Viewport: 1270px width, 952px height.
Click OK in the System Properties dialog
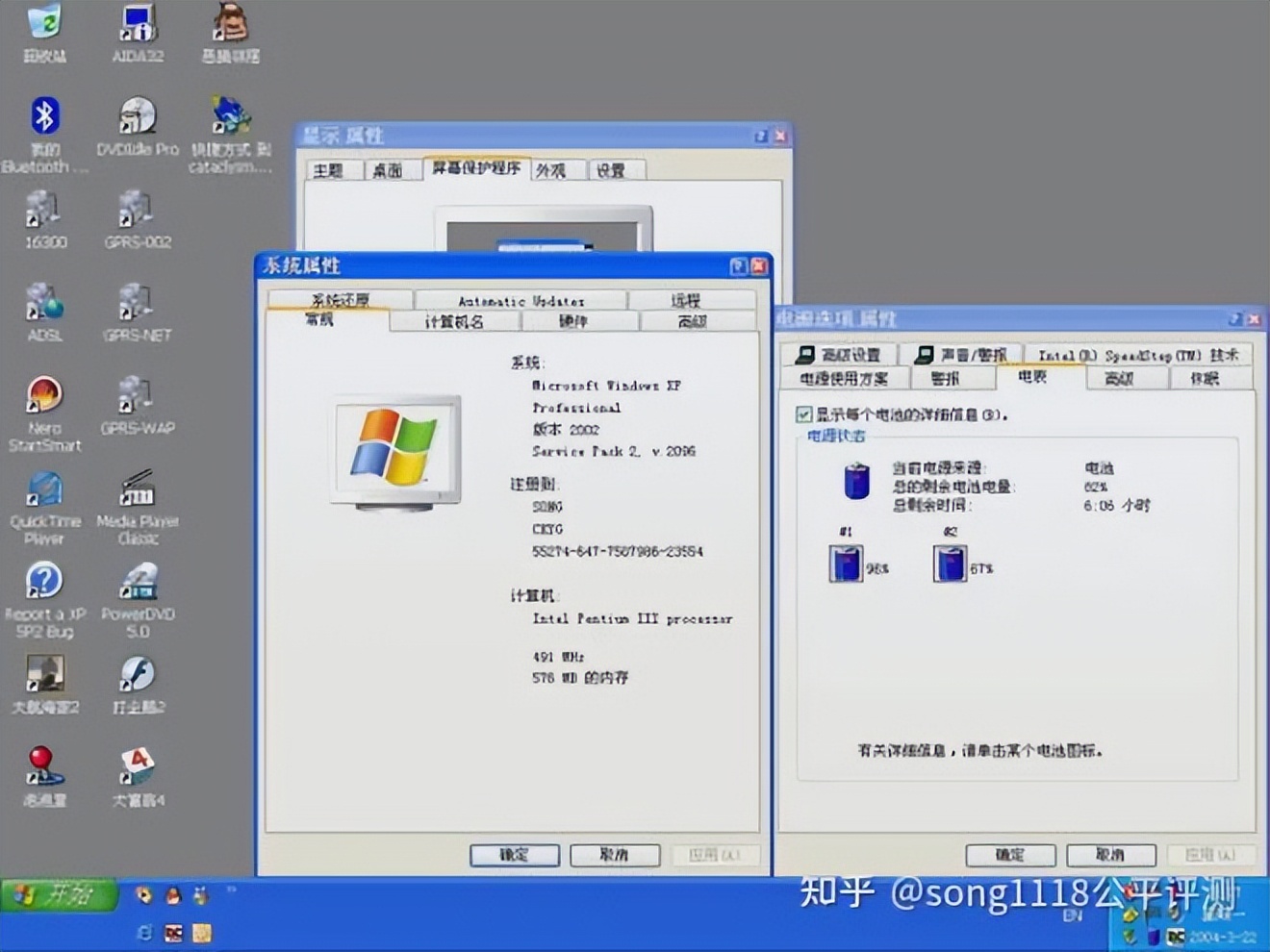click(x=515, y=854)
